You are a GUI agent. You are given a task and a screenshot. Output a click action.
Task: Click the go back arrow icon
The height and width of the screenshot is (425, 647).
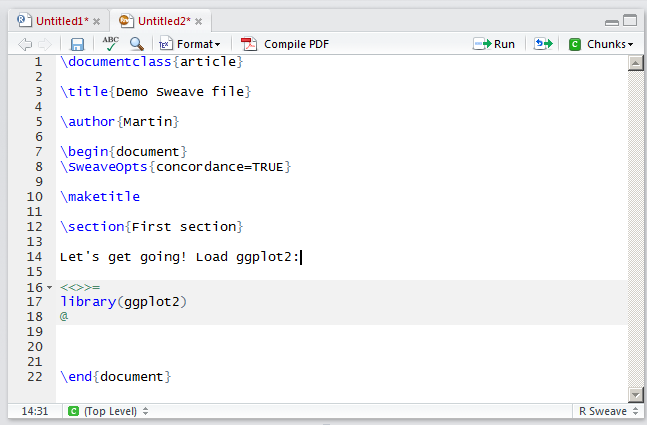tap(26, 44)
